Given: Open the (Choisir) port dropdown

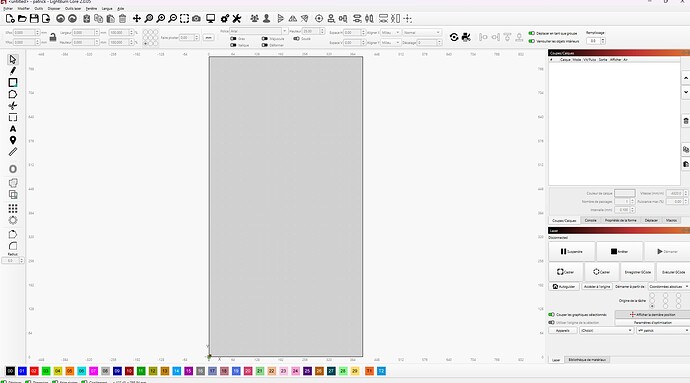Looking at the screenshot, I should pos(606,330).
